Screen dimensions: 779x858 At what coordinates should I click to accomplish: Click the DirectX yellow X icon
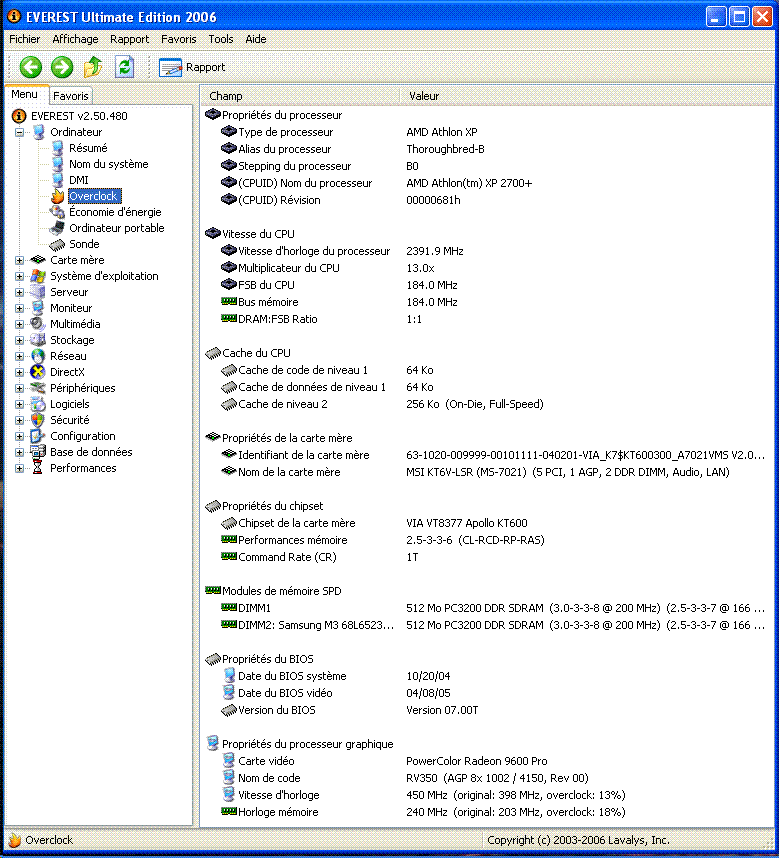point(38,372)
